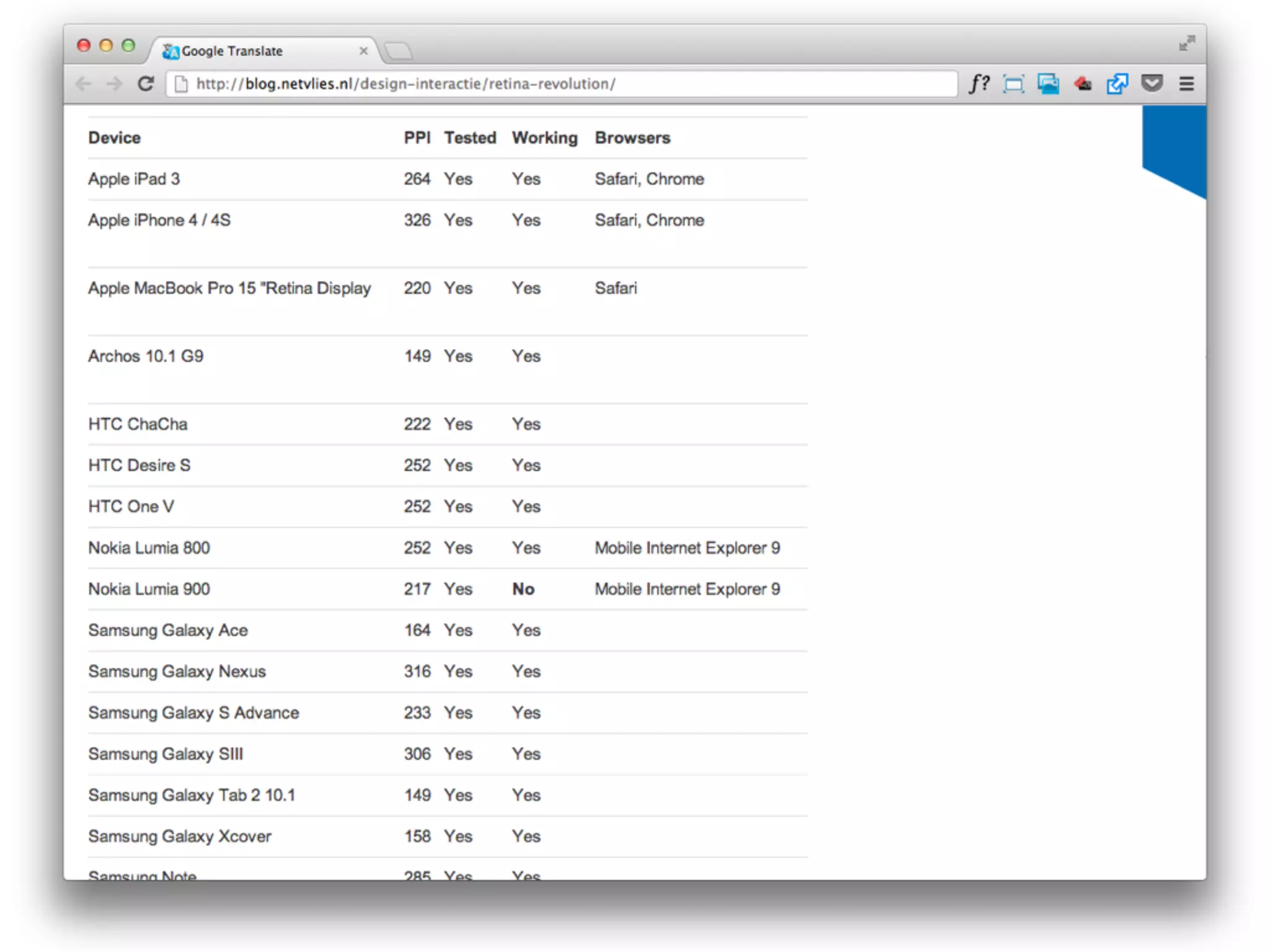Click the yellow minimize window button
The image size is (1270, 952).
(106, 45)
